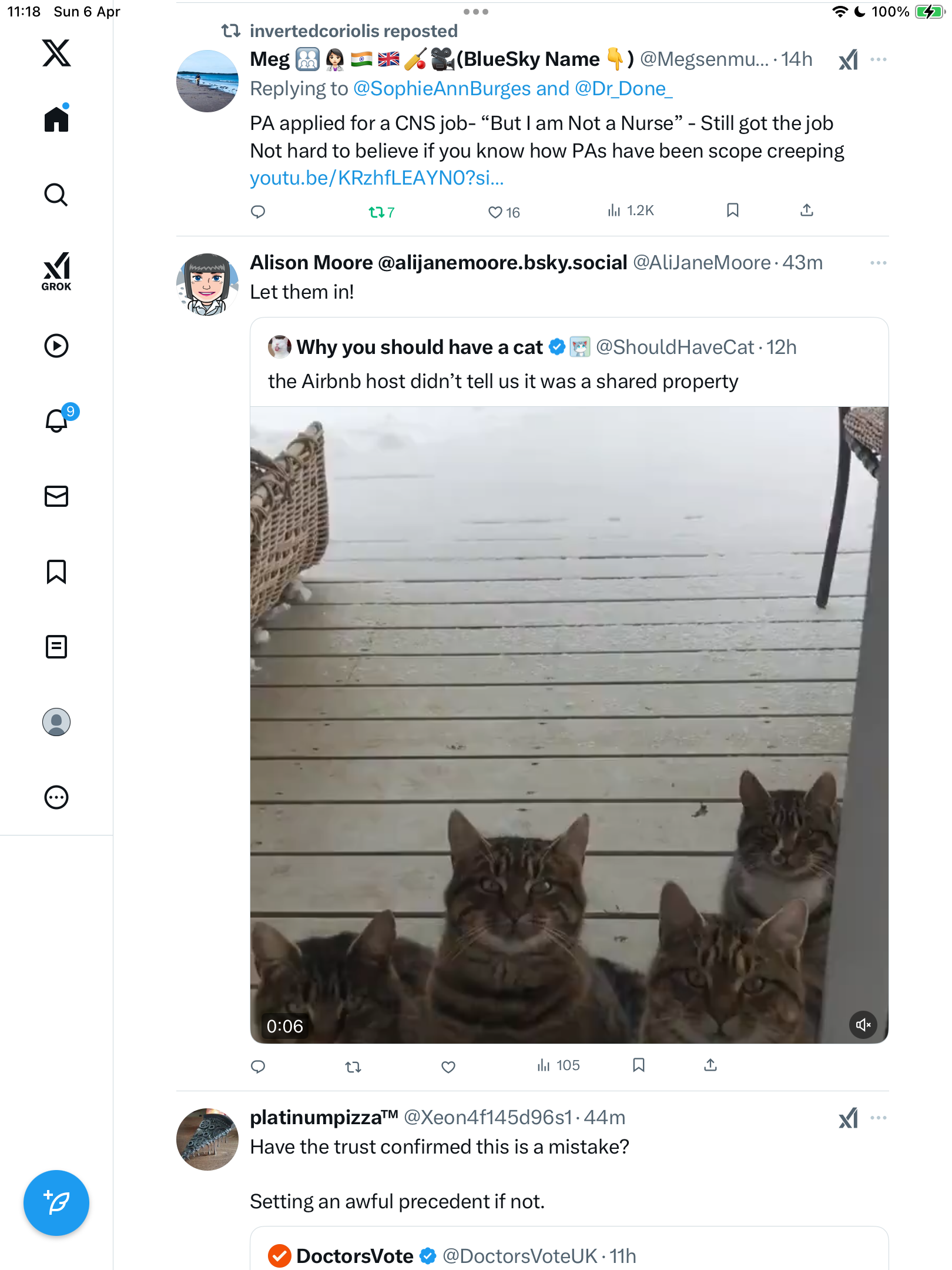Viewport: 952px width, 1270px height.
Task: Open more options on Alison Moore's post
Action: point(879,263)
